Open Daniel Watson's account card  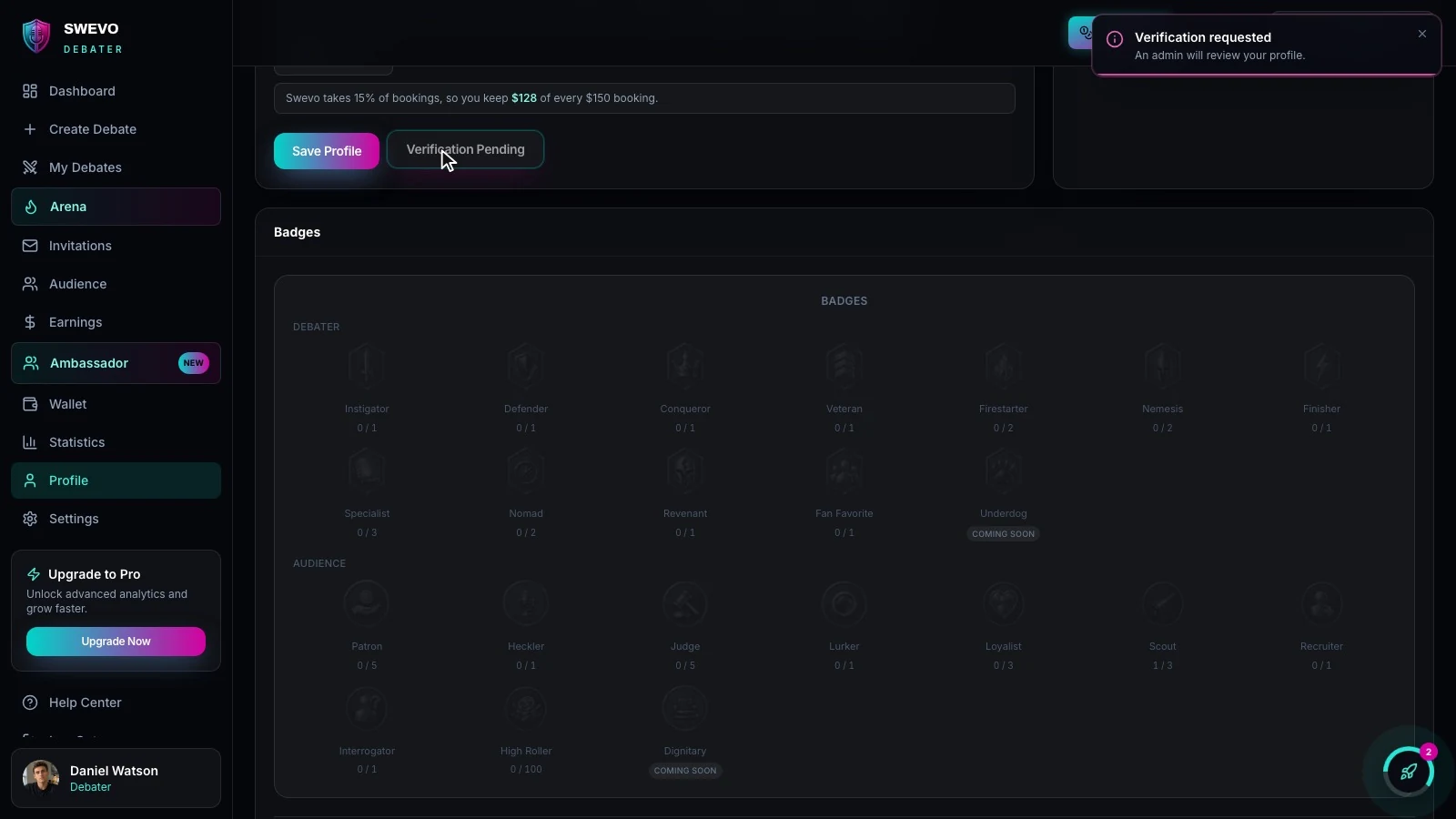point(116,778)
